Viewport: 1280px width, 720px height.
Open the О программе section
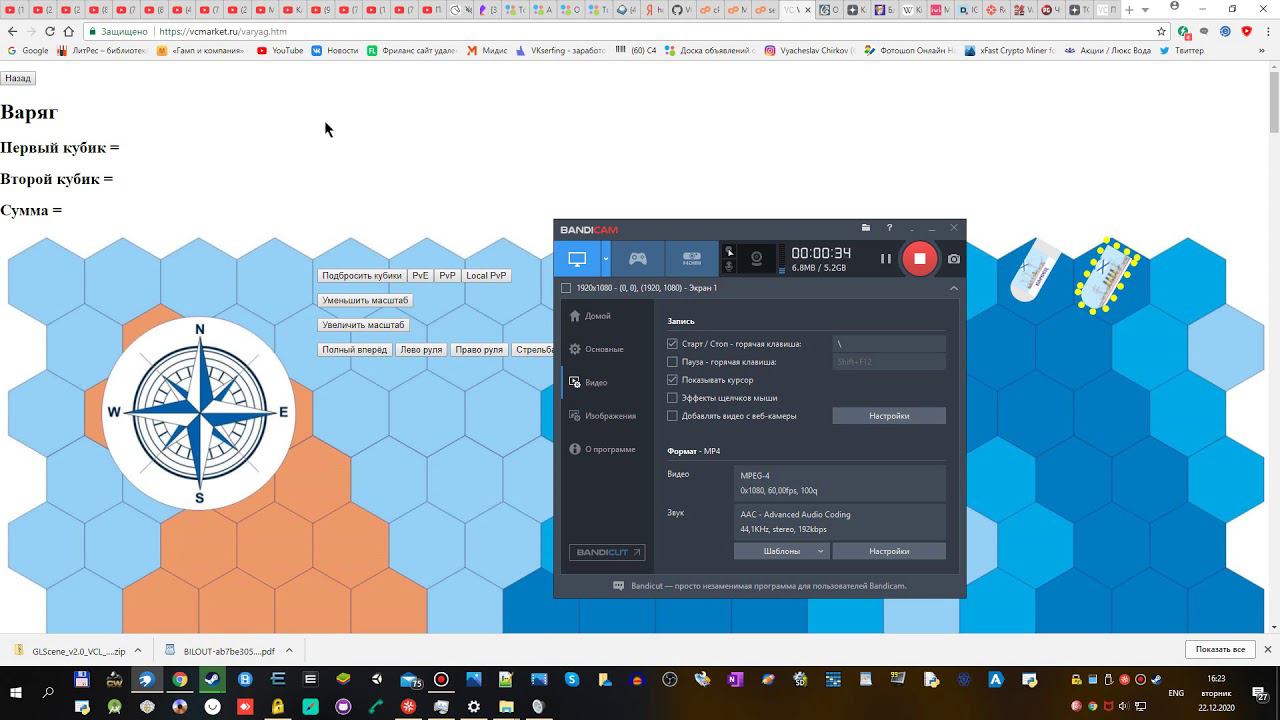pyautogui.click(x=602, y=449)
